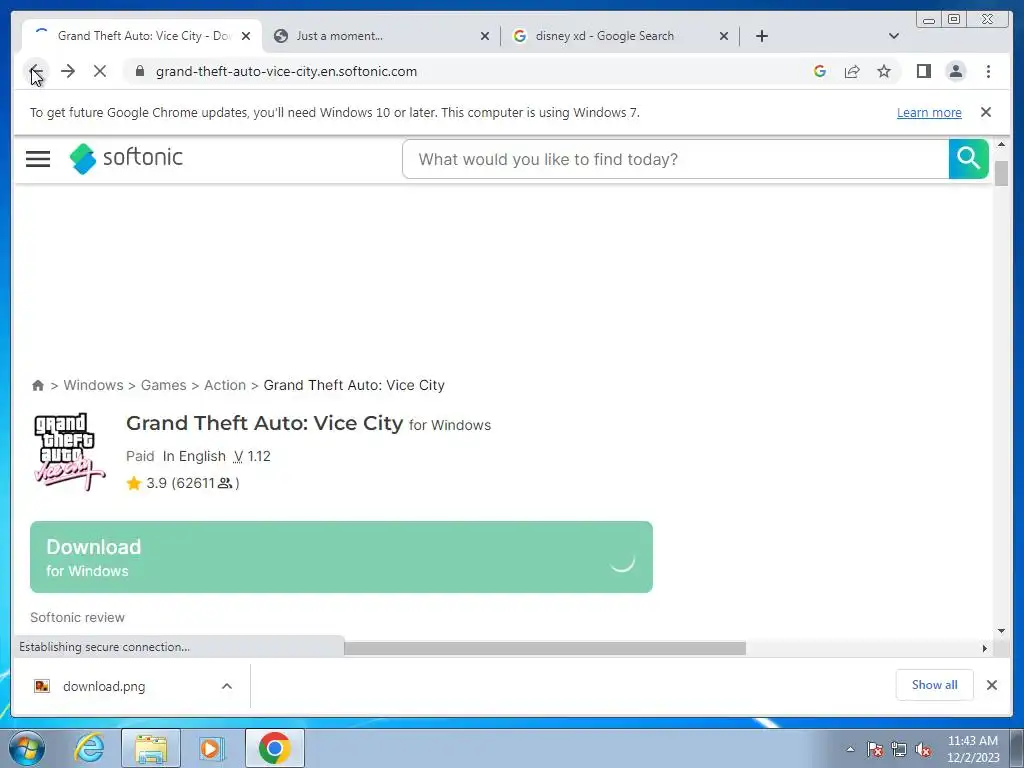Select the Grand Theft Auto: Vice City tab
This screenshot has height=768, width=1024.
tap(142, 36)
